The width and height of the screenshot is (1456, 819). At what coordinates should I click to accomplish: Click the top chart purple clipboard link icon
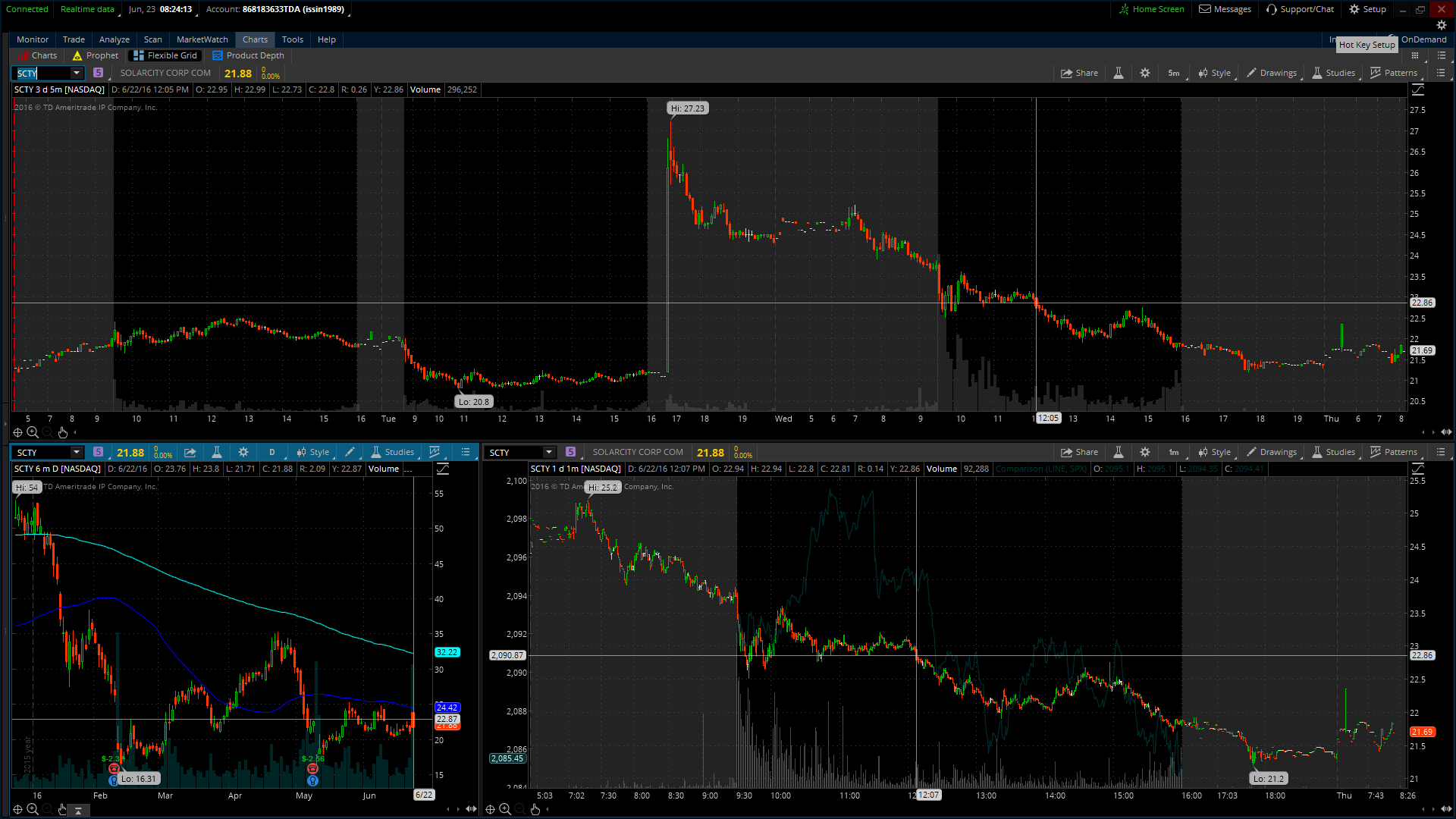click(x=98, y=73)
